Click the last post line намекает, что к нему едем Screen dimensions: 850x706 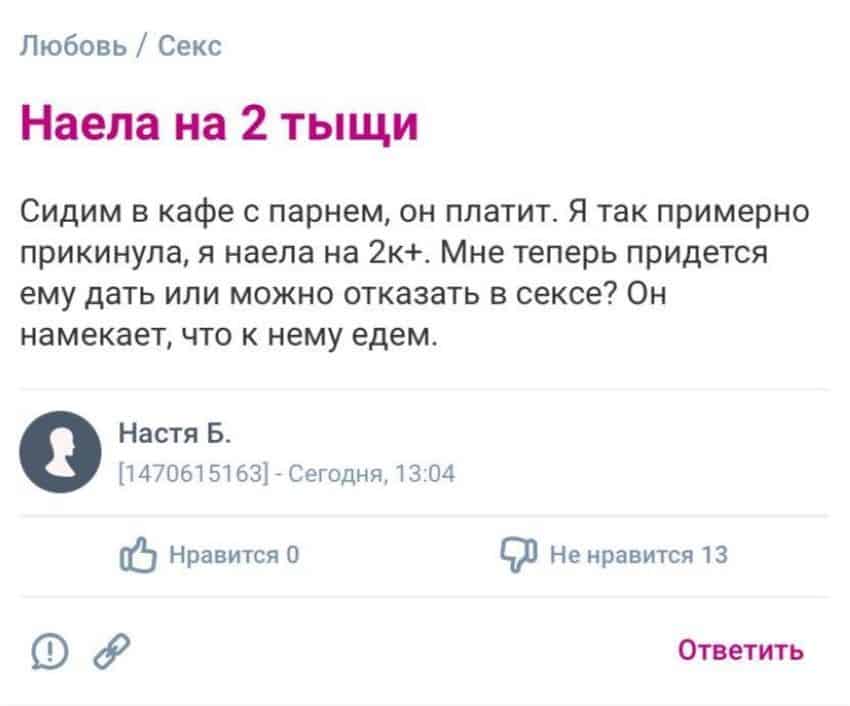(228, 335)
